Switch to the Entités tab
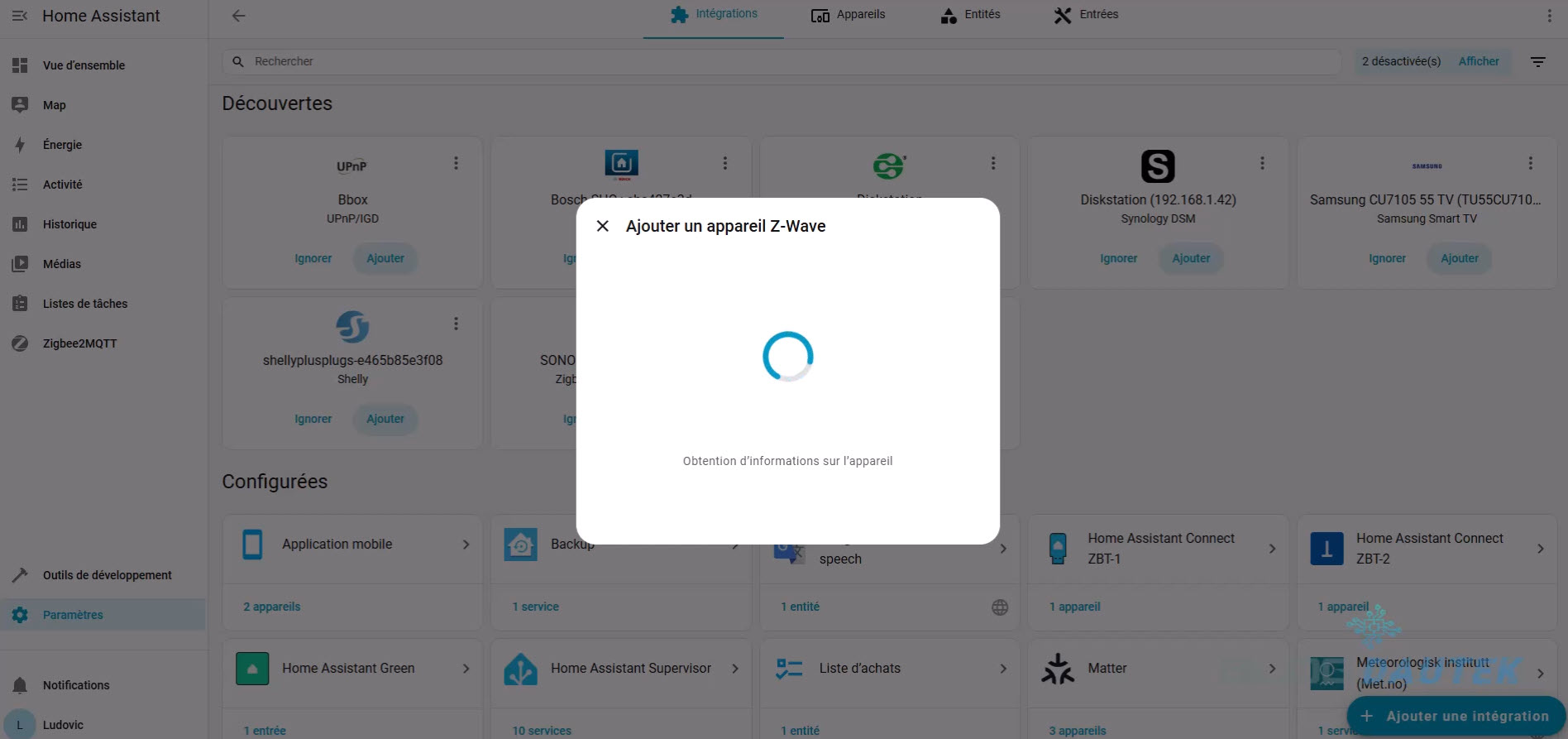The width and height of the screenshot is (1568, 739). [x=971, y=15]
